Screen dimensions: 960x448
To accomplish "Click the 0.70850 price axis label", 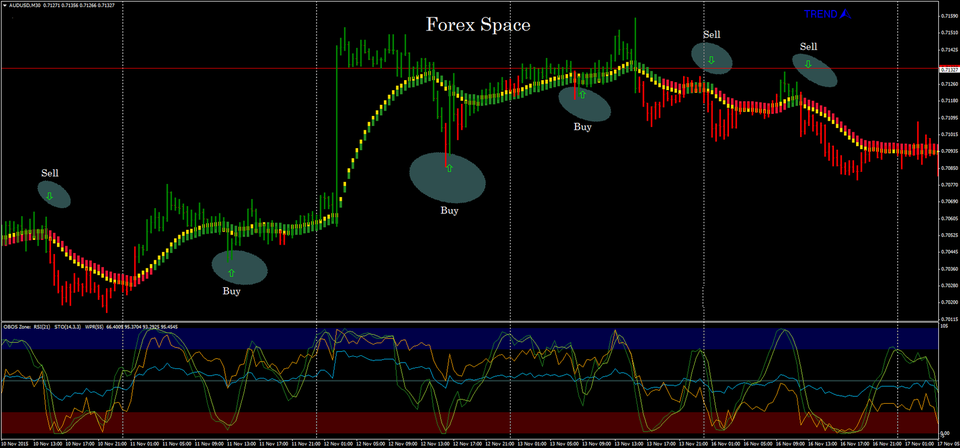I will [x=948, y=168].
